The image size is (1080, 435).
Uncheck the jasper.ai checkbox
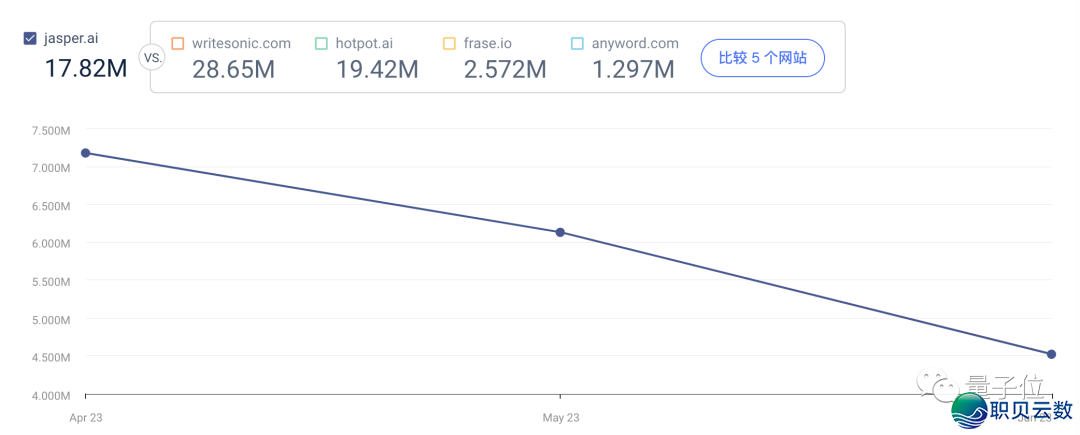pyautogui.click(x=30, y=40)
